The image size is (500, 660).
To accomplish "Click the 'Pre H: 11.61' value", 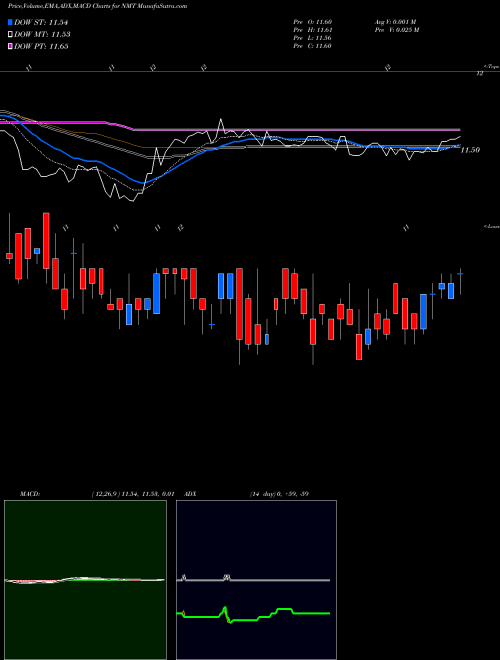I will 313,30.
